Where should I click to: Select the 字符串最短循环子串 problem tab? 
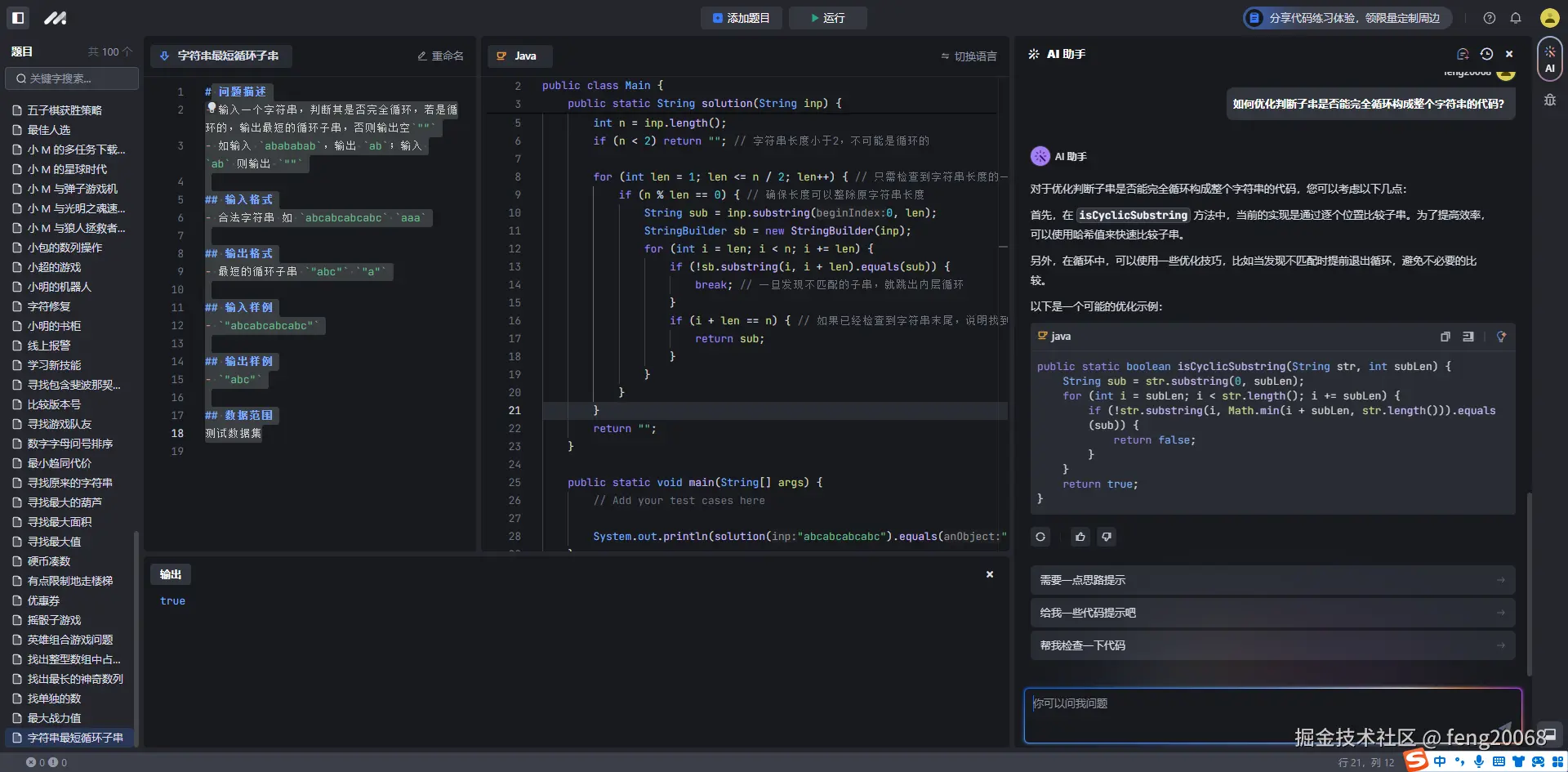[220, 56]
